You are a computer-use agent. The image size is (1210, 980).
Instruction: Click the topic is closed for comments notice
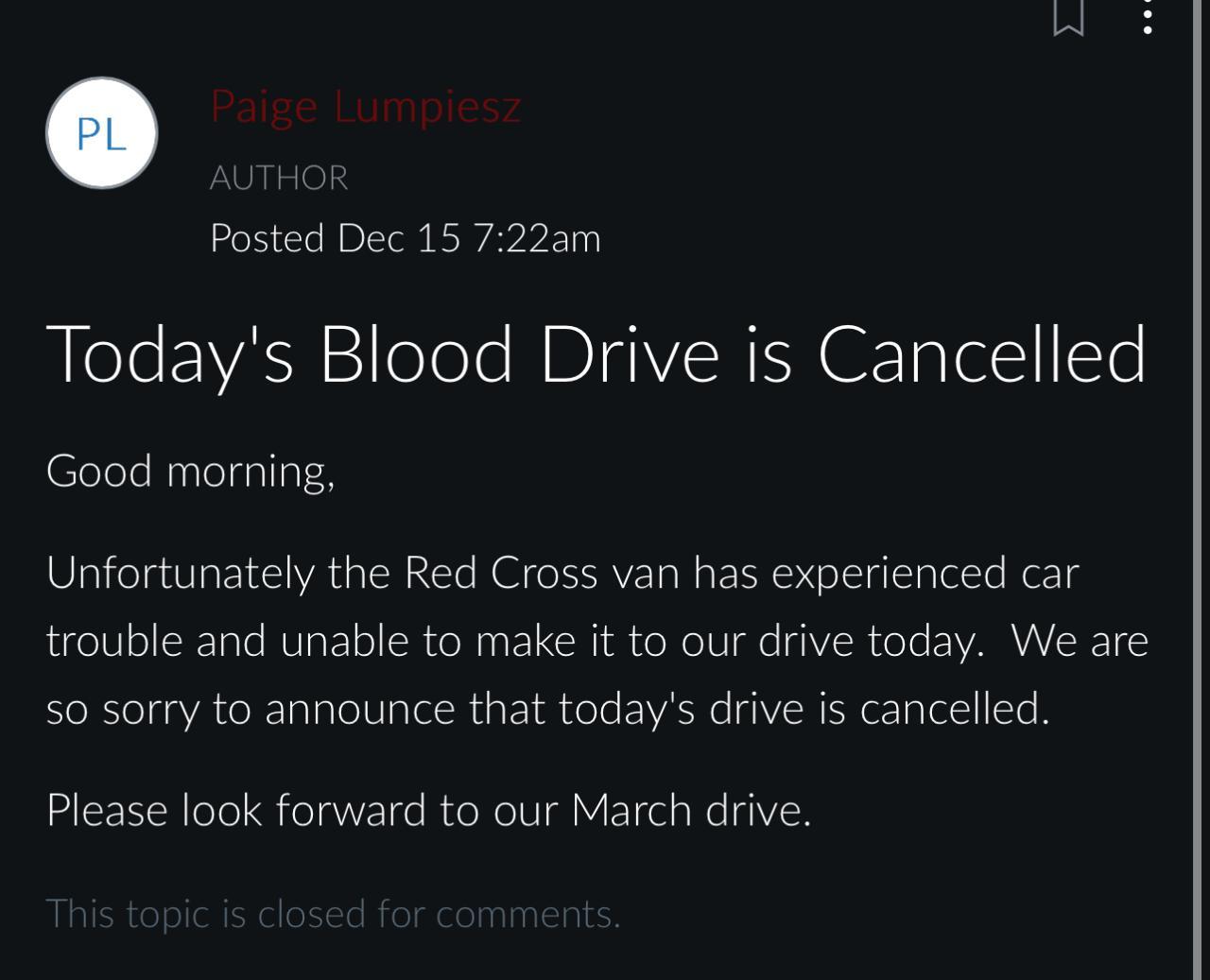[x=333, y=914]
